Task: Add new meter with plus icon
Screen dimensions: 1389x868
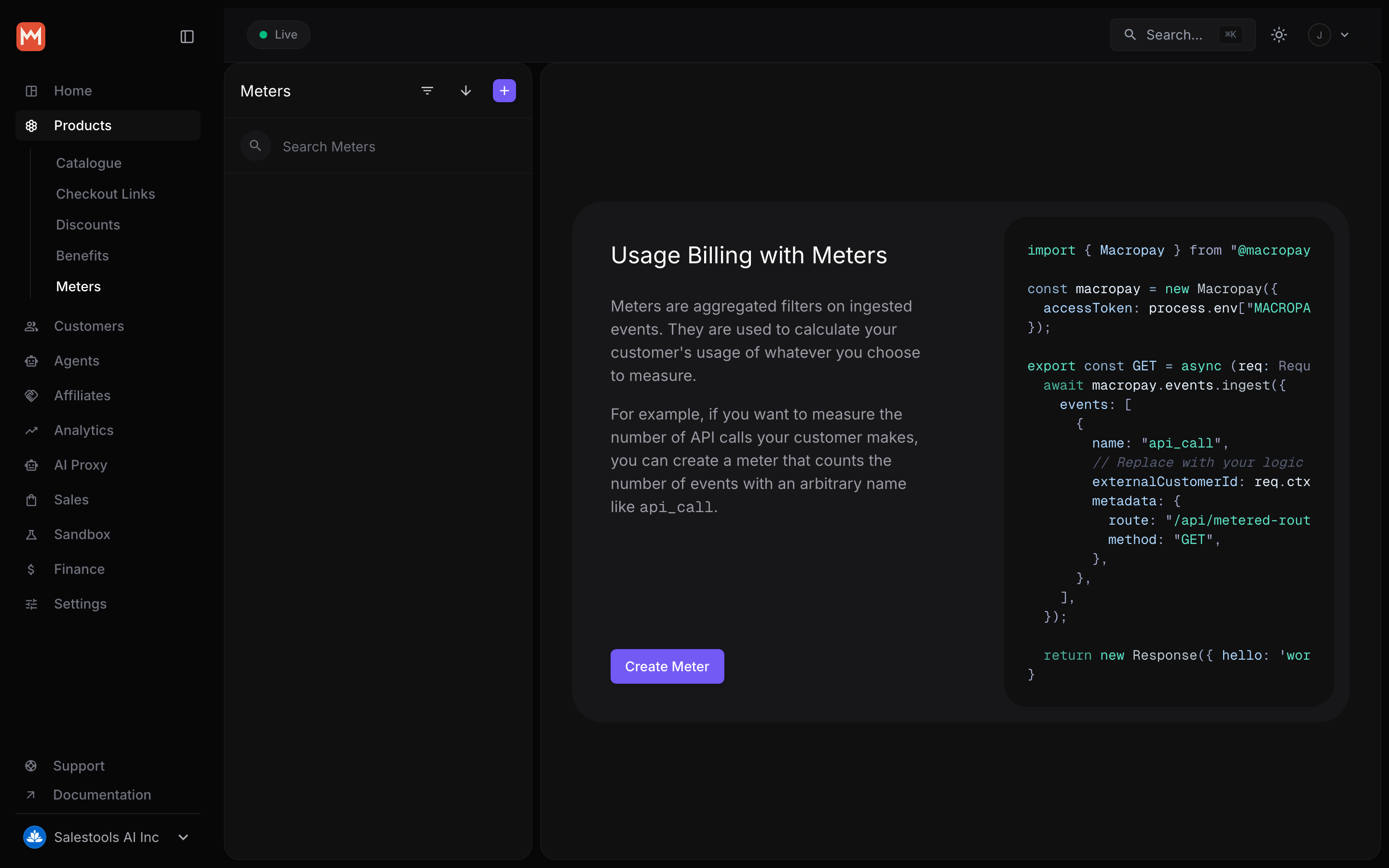Action: tap(504, 91)
